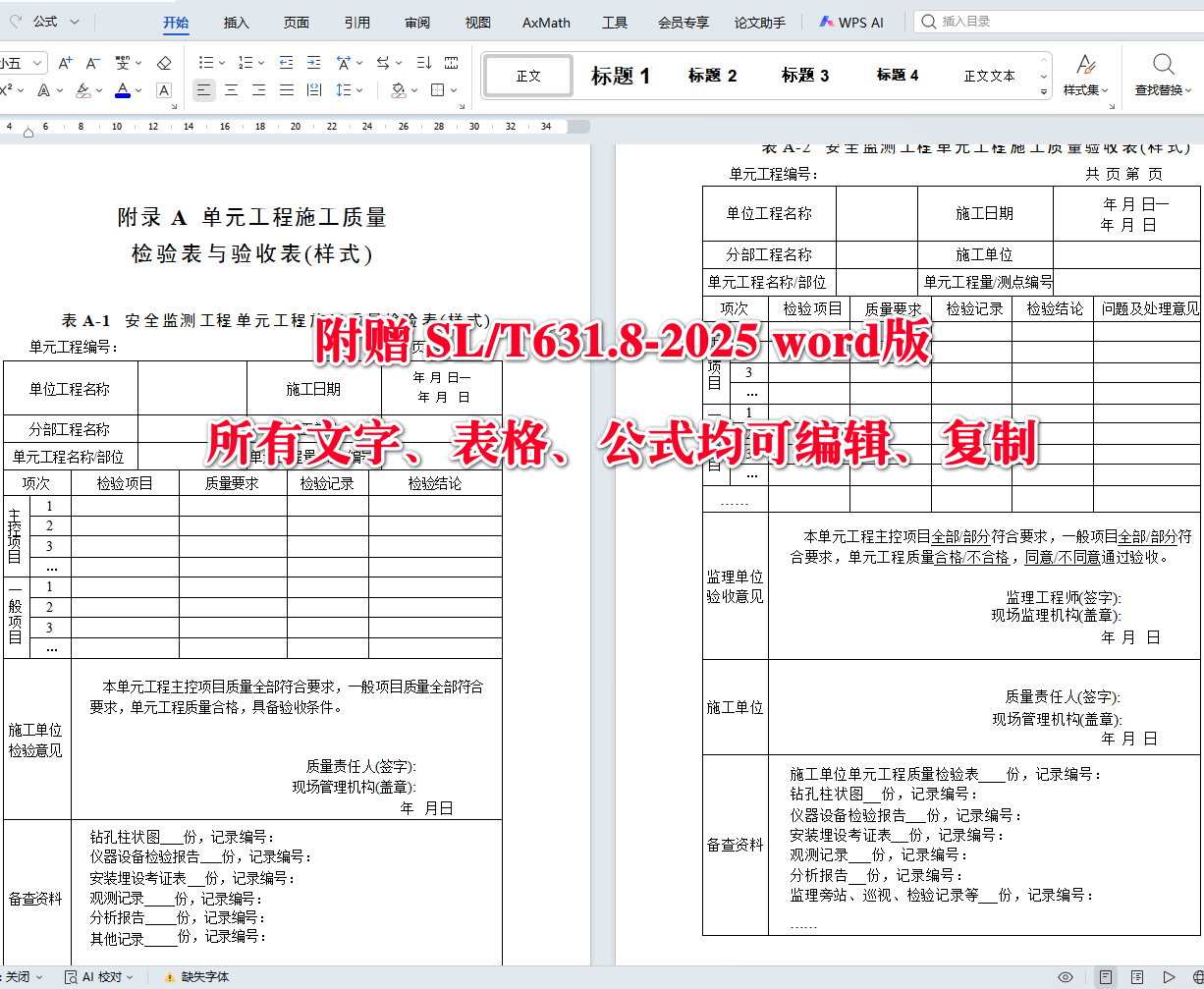Insert bulleted list
The width and height of the screenshot is (1204, 989).
click(x=205, y=63)
